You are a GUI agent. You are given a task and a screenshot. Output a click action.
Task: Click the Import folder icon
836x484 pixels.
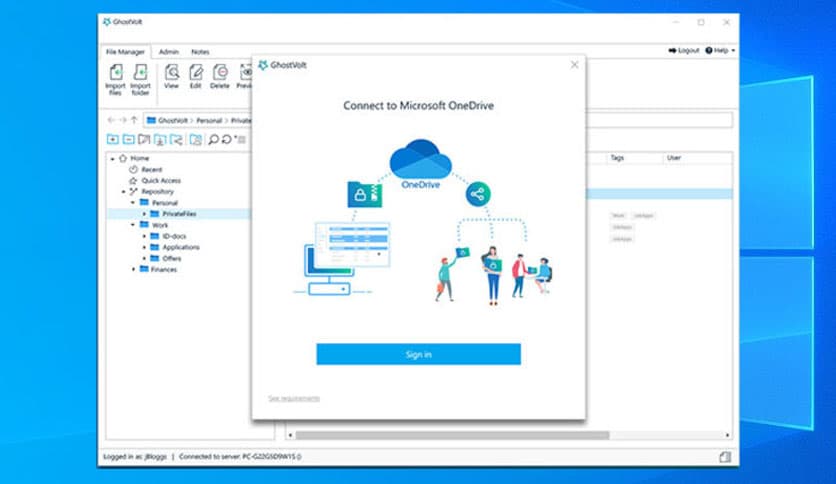[140, 72]
